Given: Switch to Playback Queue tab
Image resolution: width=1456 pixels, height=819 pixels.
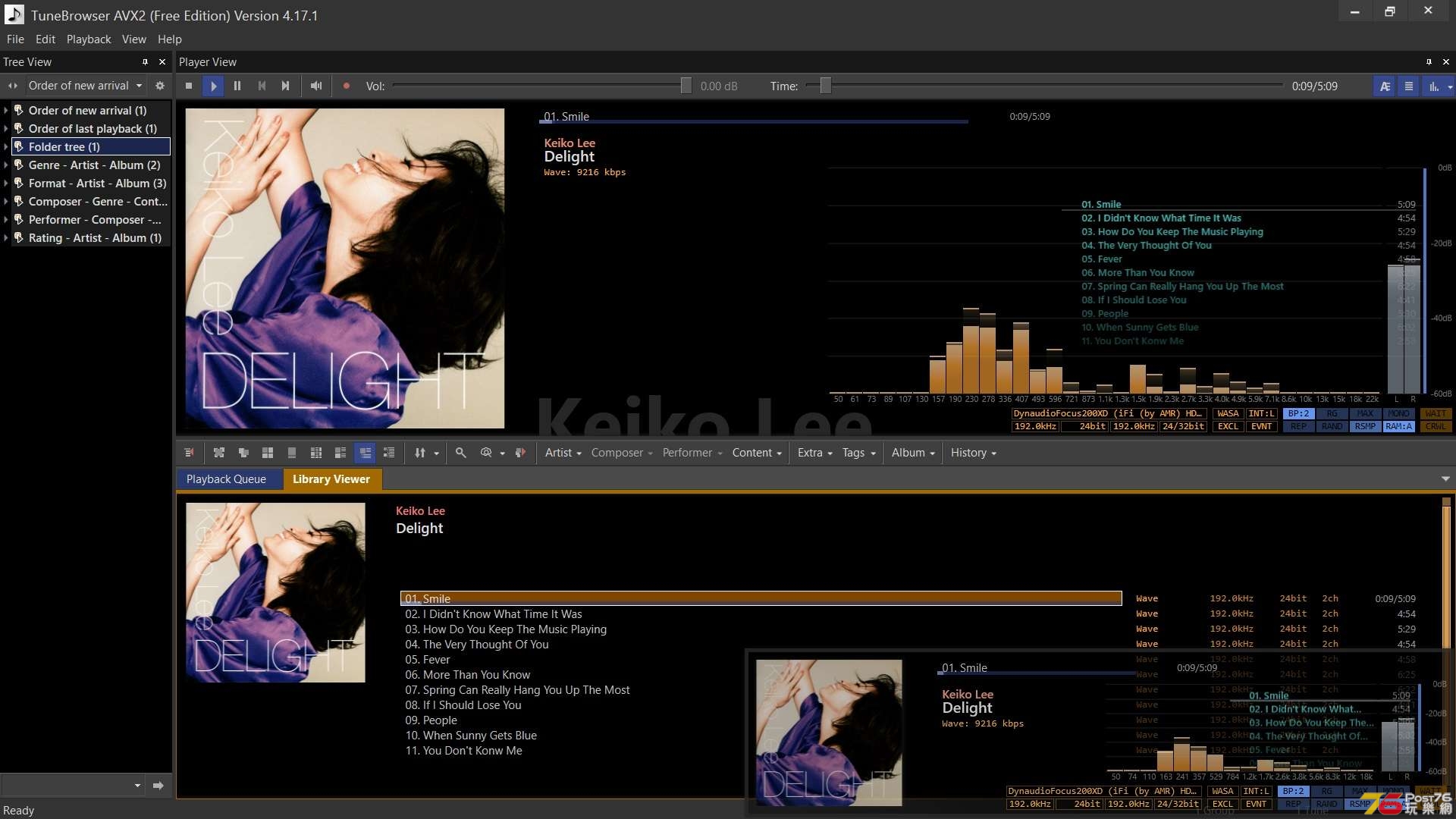Looking at the screenshot, I should tap(225, 479).
